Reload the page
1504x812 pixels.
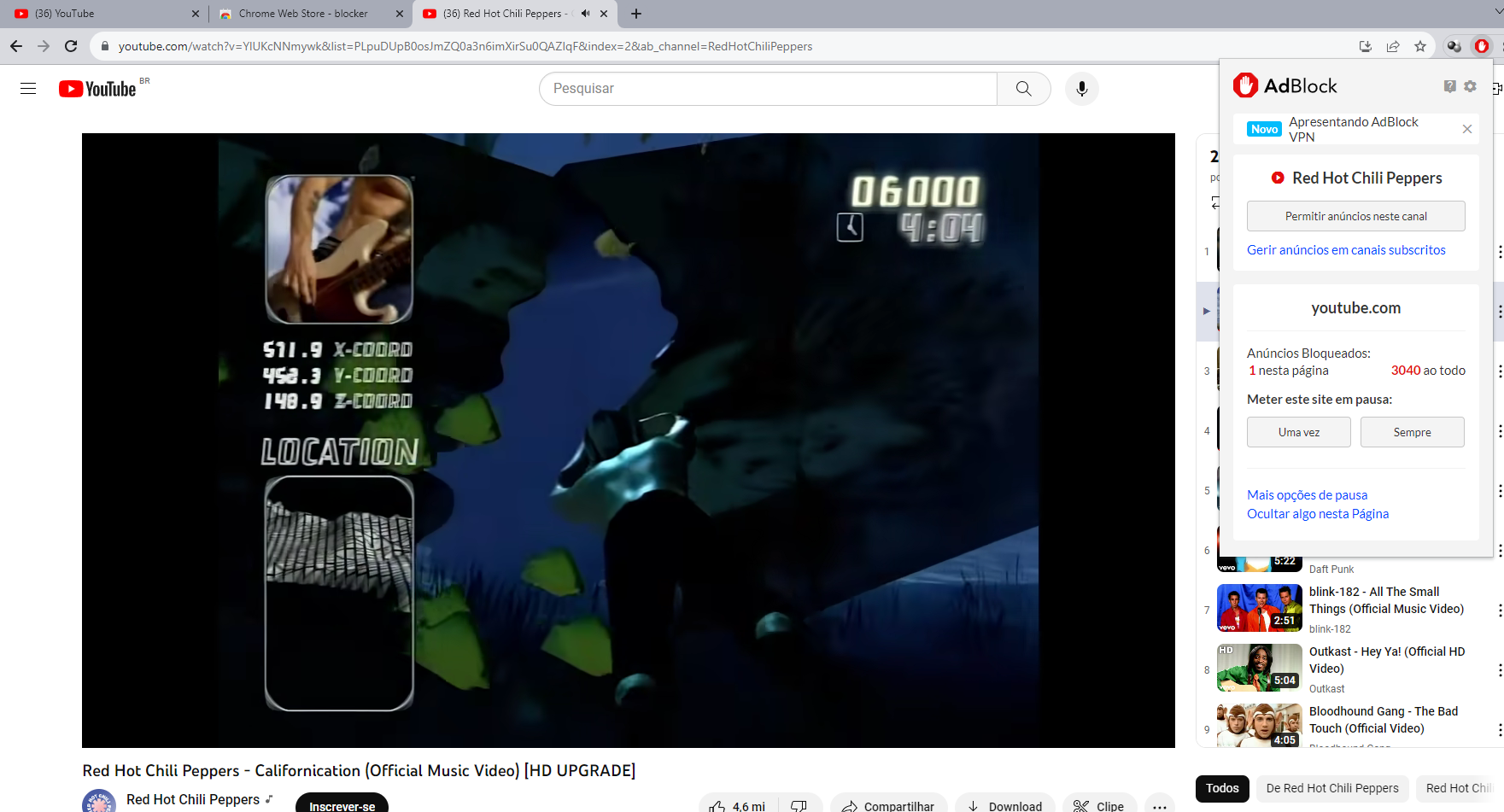71,46
